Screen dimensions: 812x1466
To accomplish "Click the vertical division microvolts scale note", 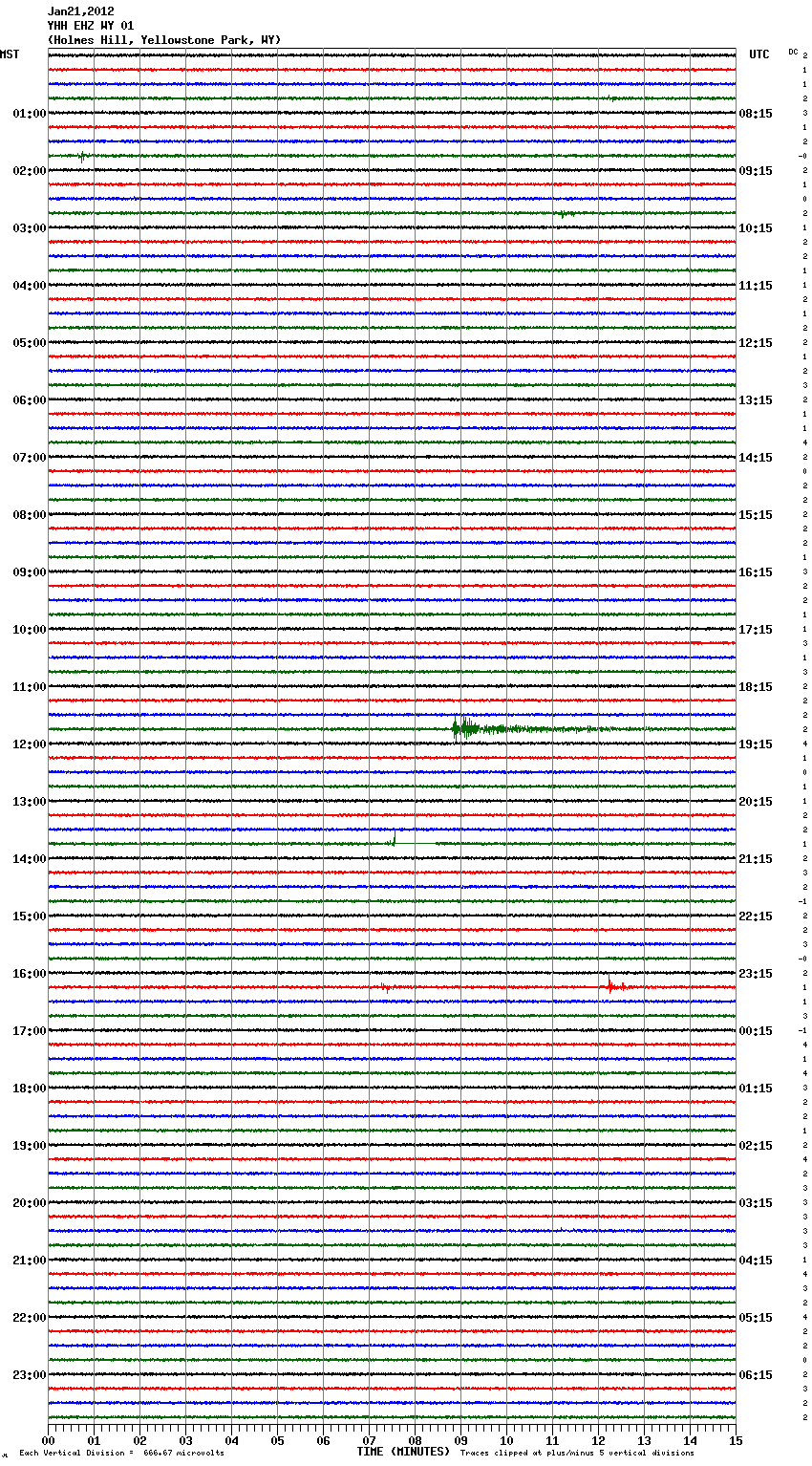I will (121, 1454).
